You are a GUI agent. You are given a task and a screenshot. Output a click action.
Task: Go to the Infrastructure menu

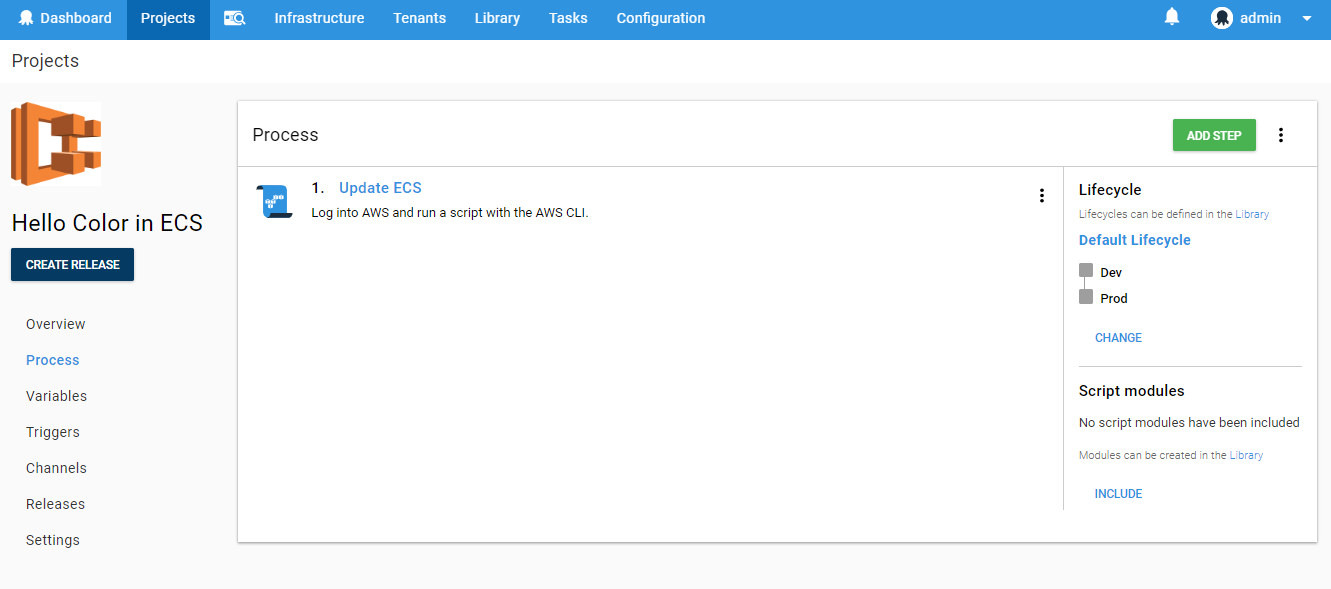[319, 18]
